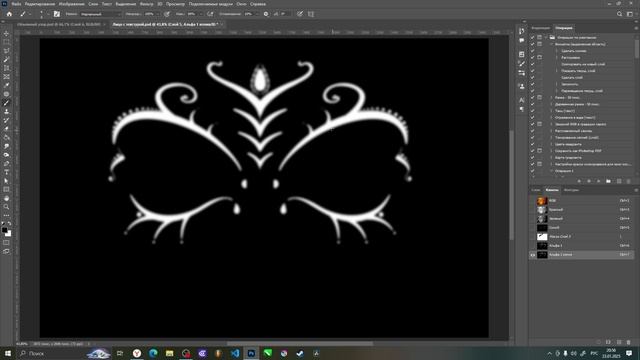Select the Eraser tool
This screenshot has width=640, height=360.
[x=6, y=129]
